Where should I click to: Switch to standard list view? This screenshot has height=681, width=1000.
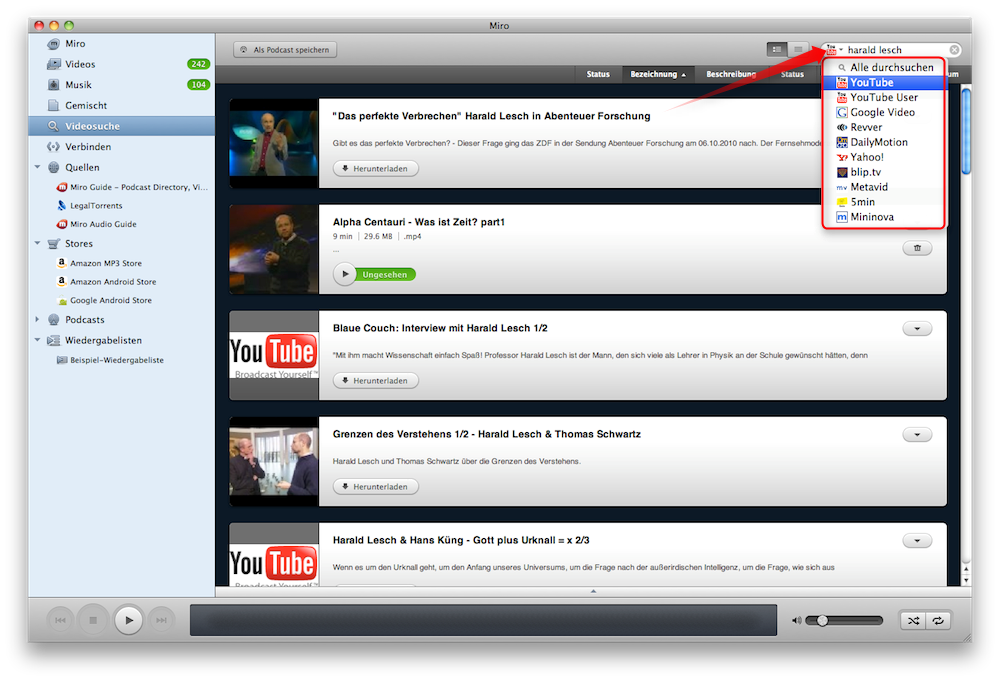point(776,48)
